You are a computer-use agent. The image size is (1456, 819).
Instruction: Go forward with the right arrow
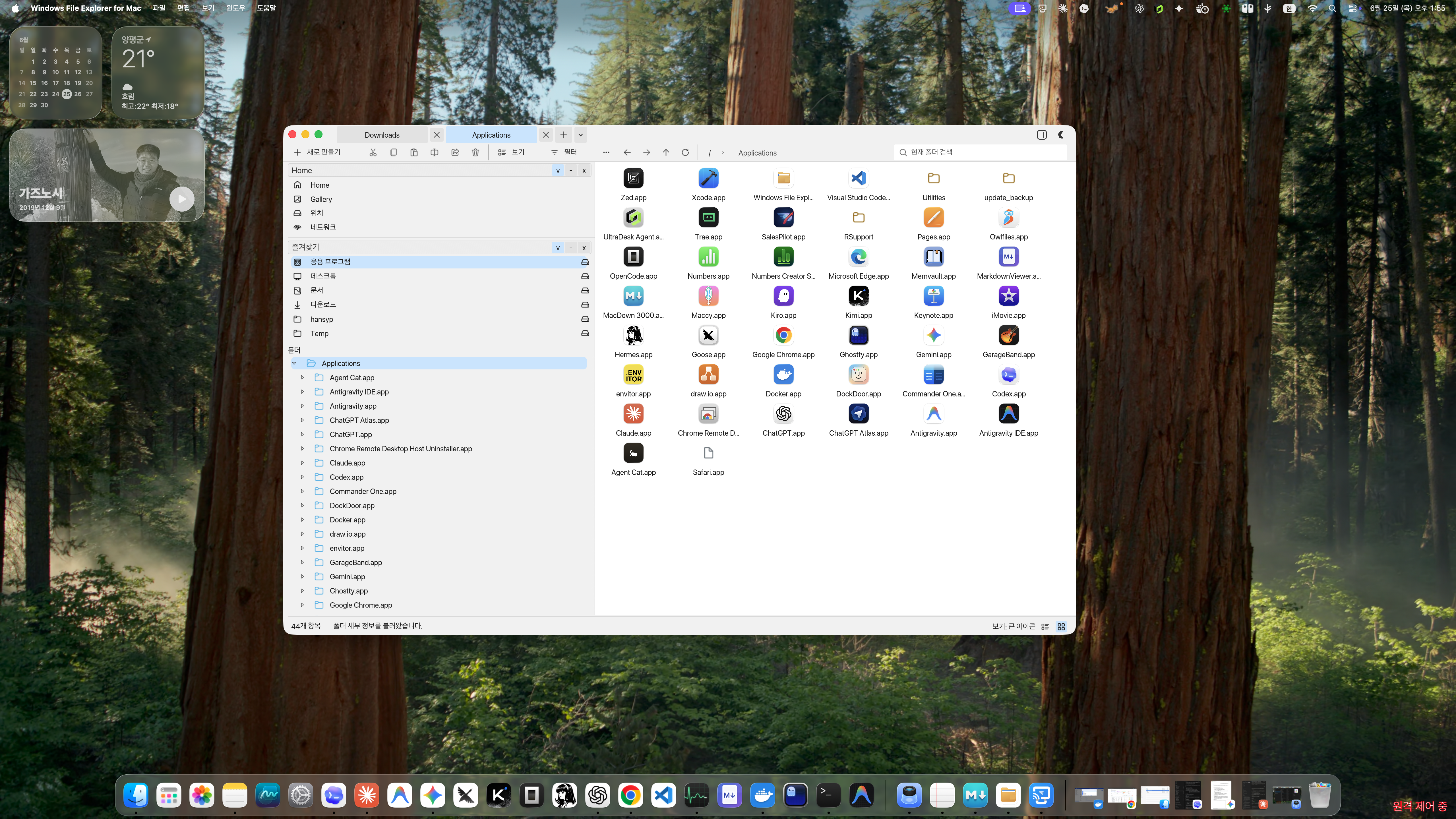(x=647, y=153)
